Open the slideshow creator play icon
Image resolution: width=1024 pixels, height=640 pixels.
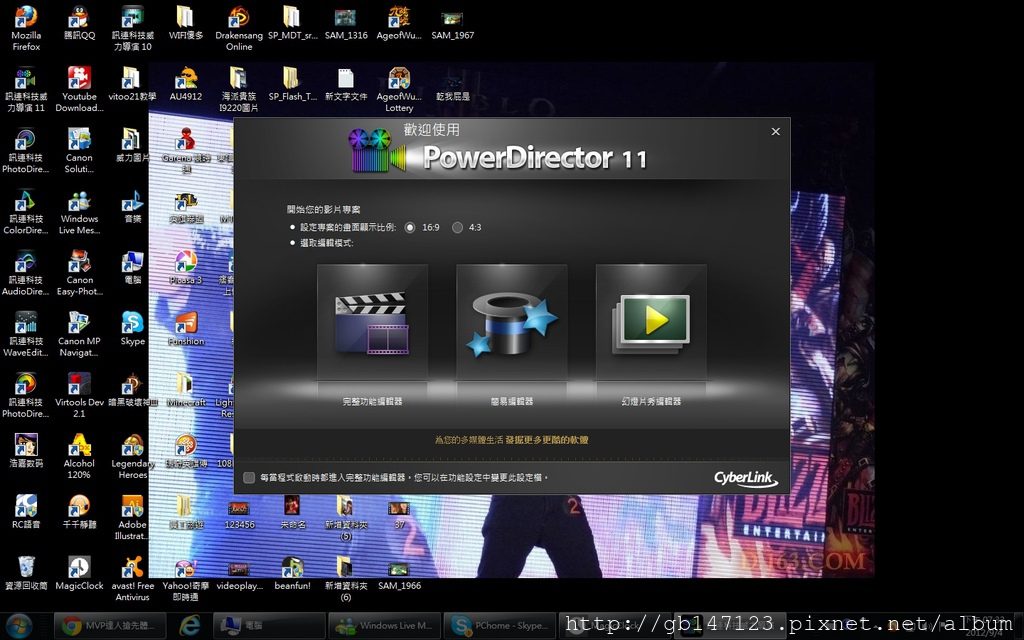pyautogui.click(x=651, y=323)
